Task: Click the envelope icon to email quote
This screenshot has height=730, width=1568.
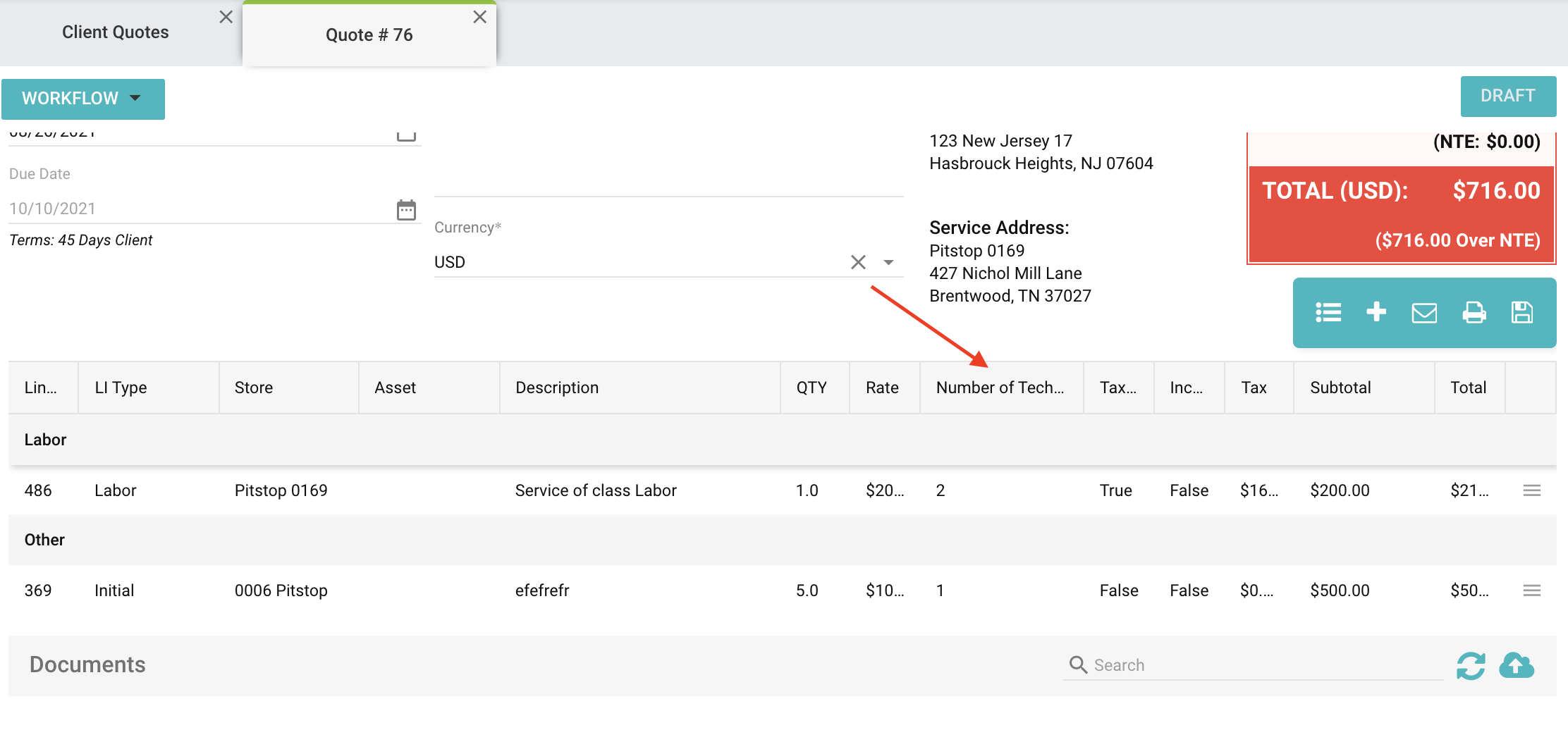Action: pyautogui.click(x=1424, y=313)
